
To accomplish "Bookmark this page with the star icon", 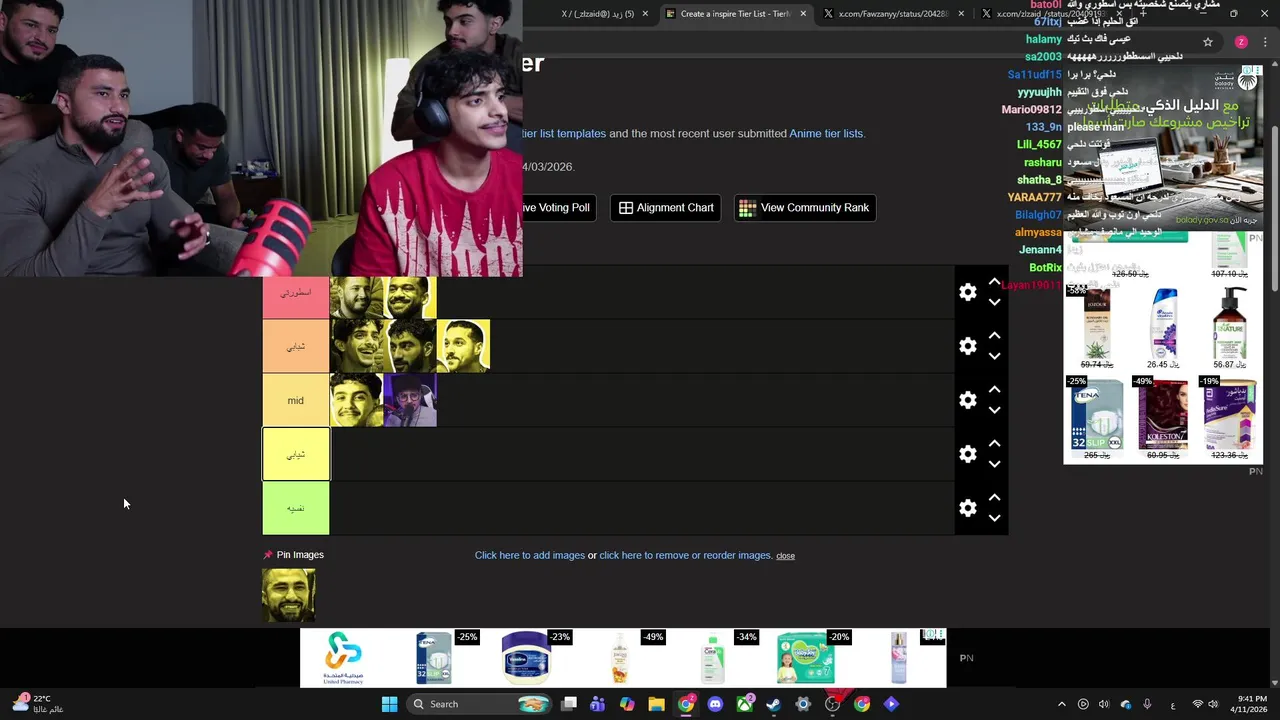I will 1208,42.
